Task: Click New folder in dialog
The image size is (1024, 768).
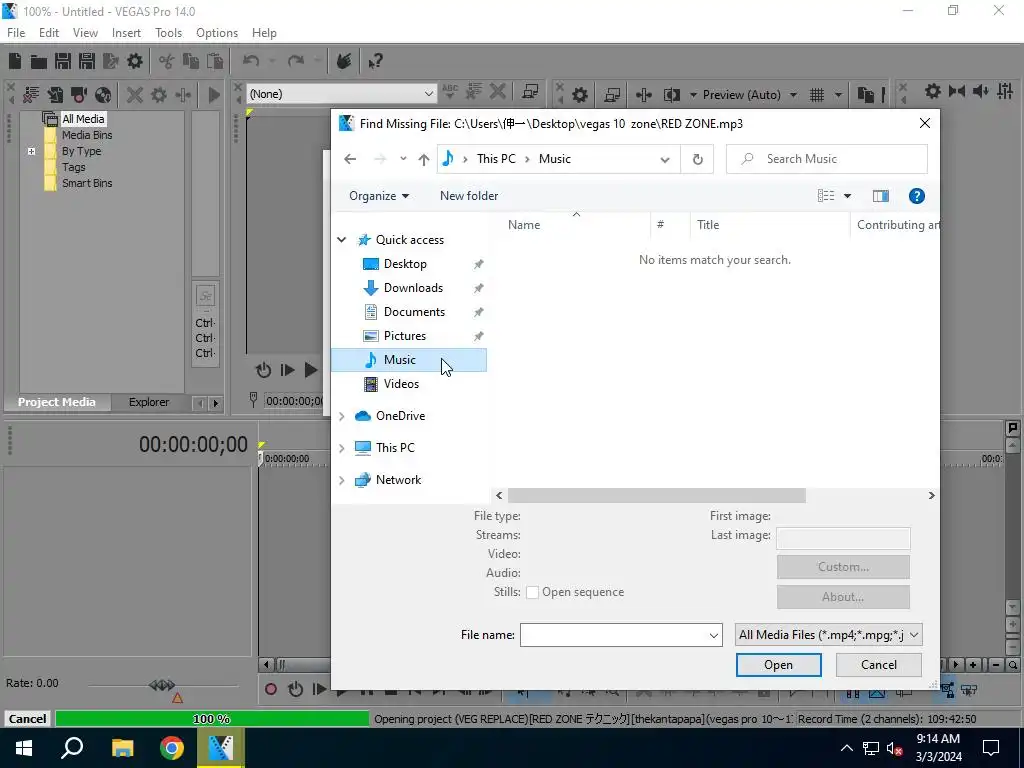Action: [469, 196]
